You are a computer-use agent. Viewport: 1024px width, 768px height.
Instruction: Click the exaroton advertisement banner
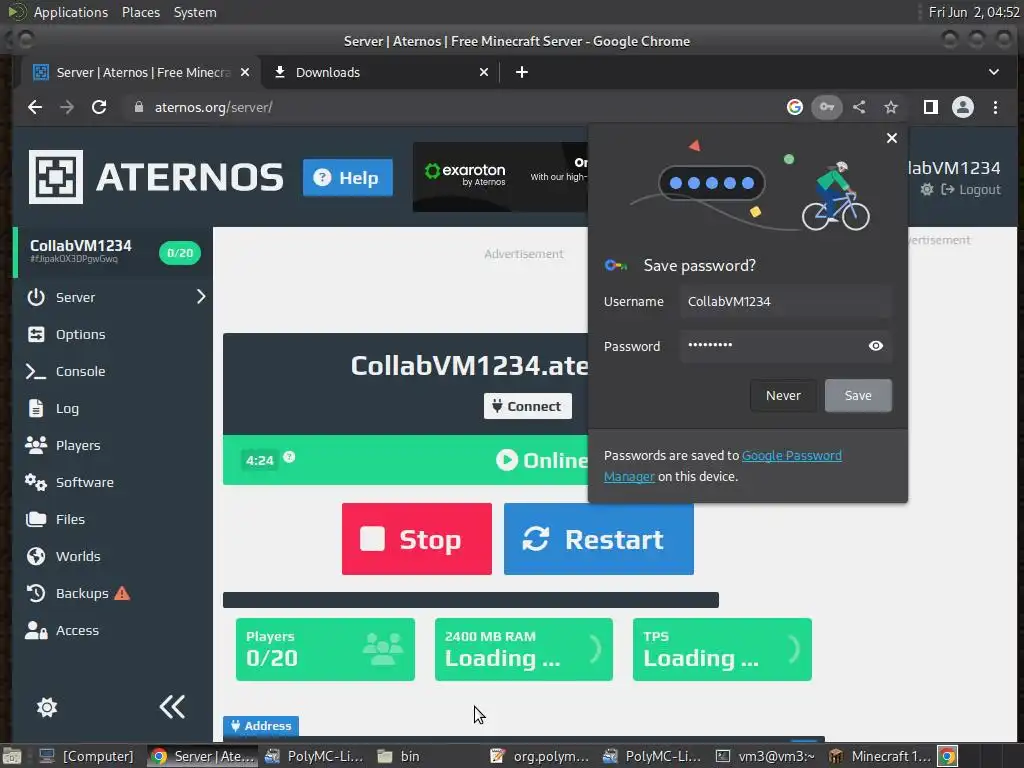point(500,176)
